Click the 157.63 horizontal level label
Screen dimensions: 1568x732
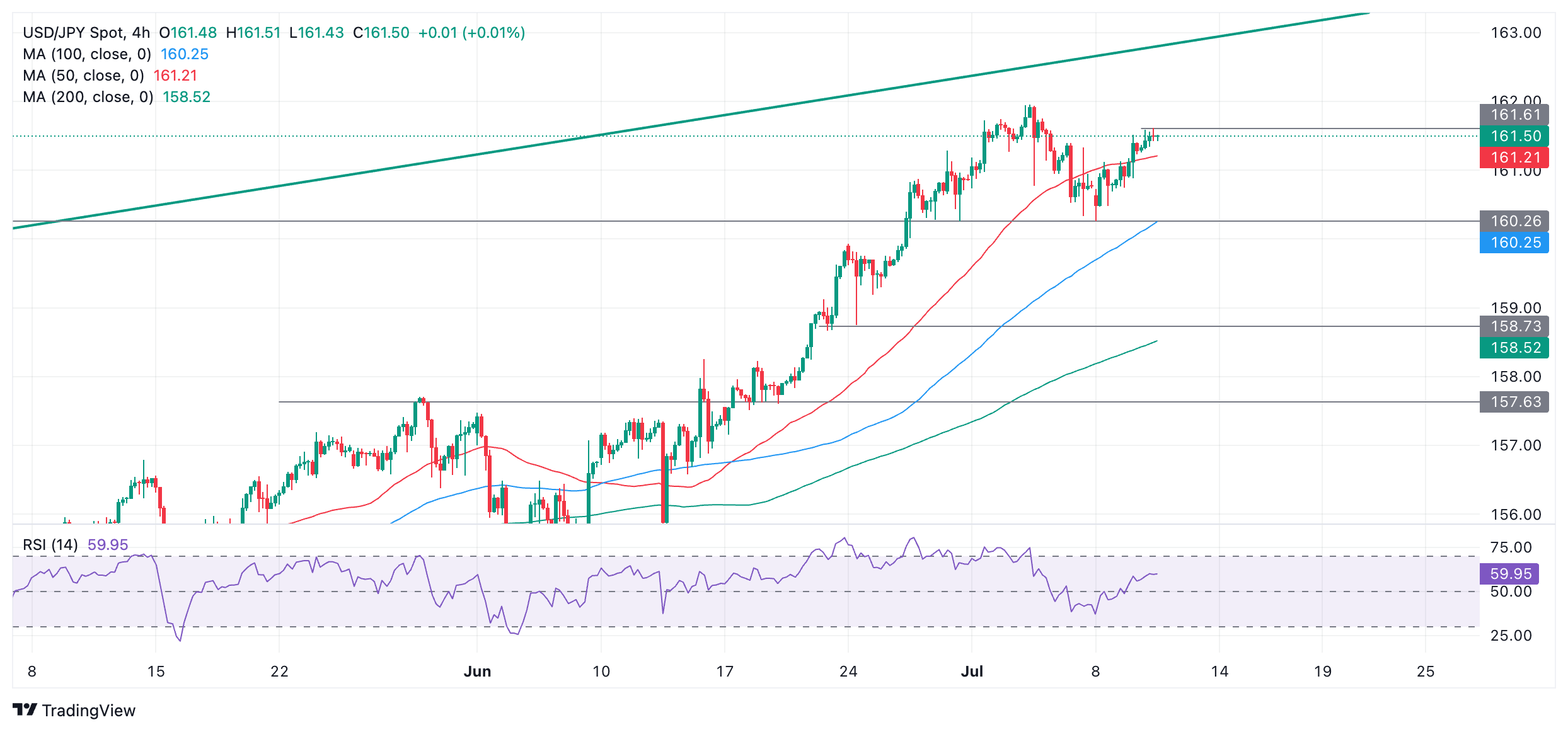(1514, 402)
